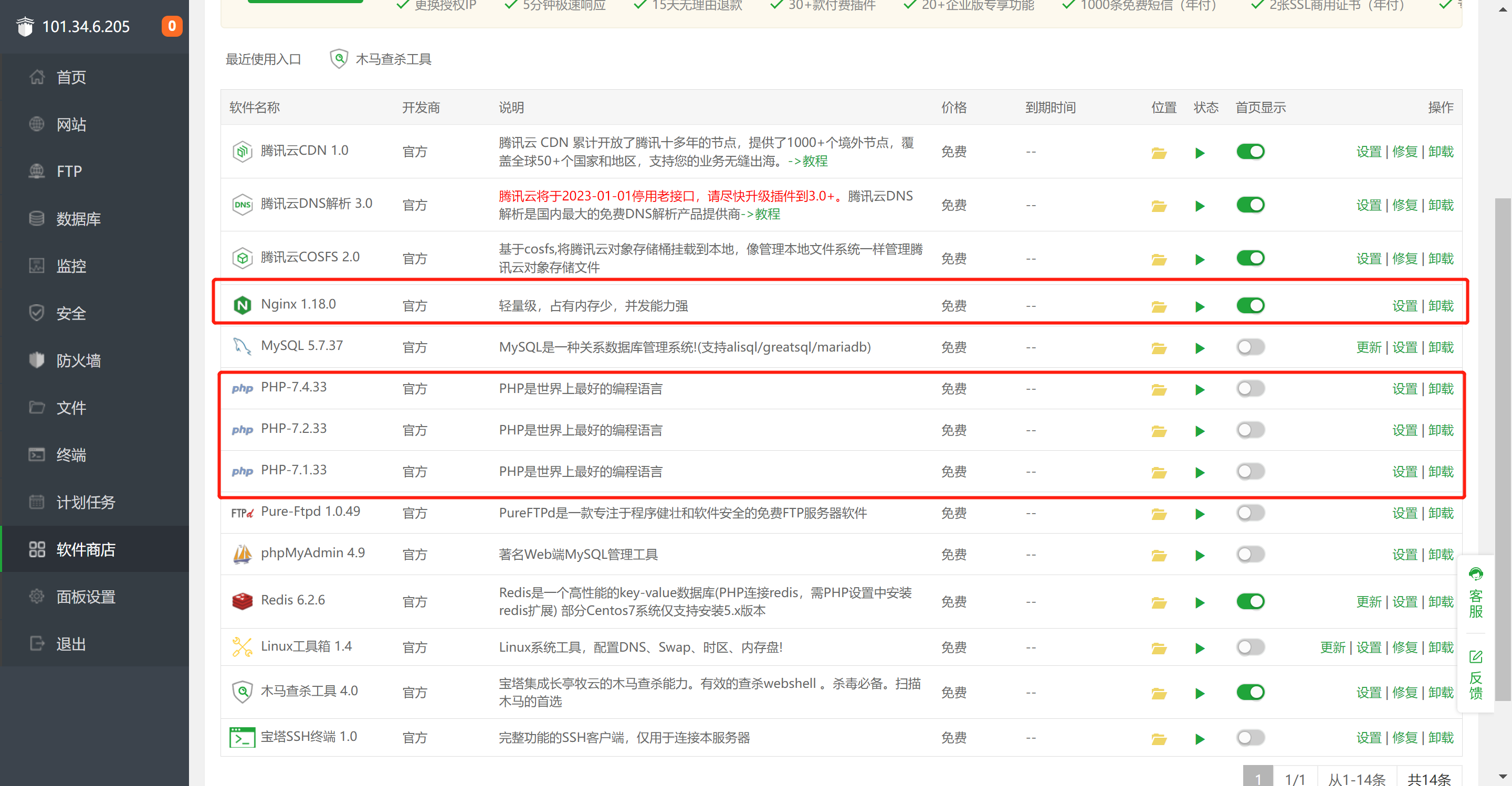Click the Pure-Ftpd FTP logo icon

click(242, 513)
